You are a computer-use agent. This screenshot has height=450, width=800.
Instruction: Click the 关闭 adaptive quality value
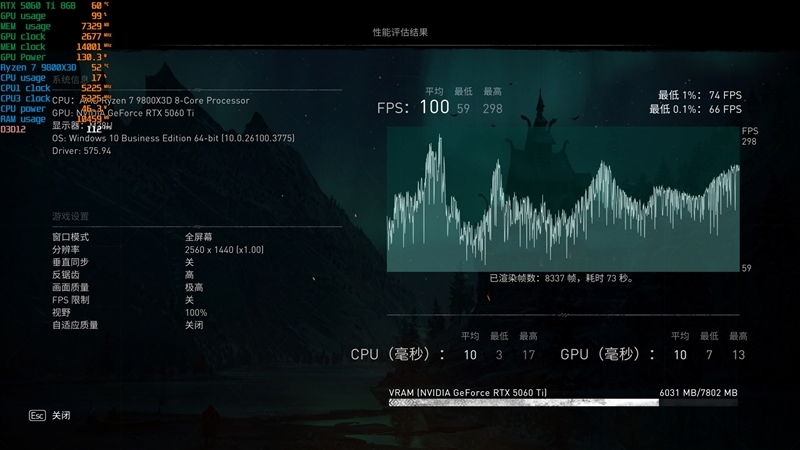[x=194, y=325]
